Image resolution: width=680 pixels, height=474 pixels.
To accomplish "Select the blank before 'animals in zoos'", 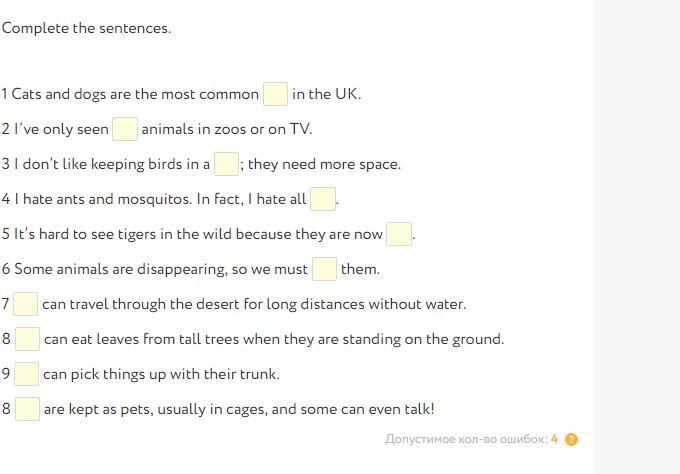I will pyautogui.click(x=125, y=129).
